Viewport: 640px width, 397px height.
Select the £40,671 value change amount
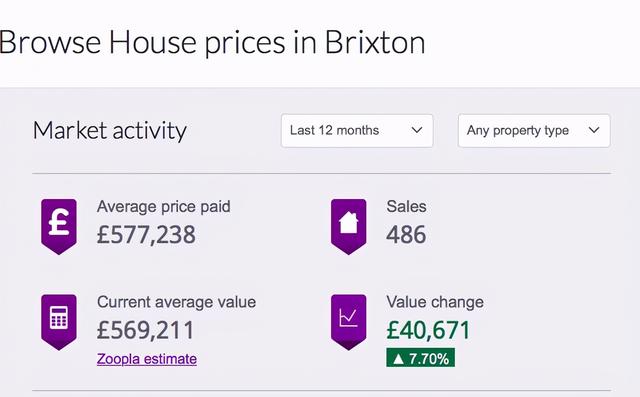click(428, 330)
